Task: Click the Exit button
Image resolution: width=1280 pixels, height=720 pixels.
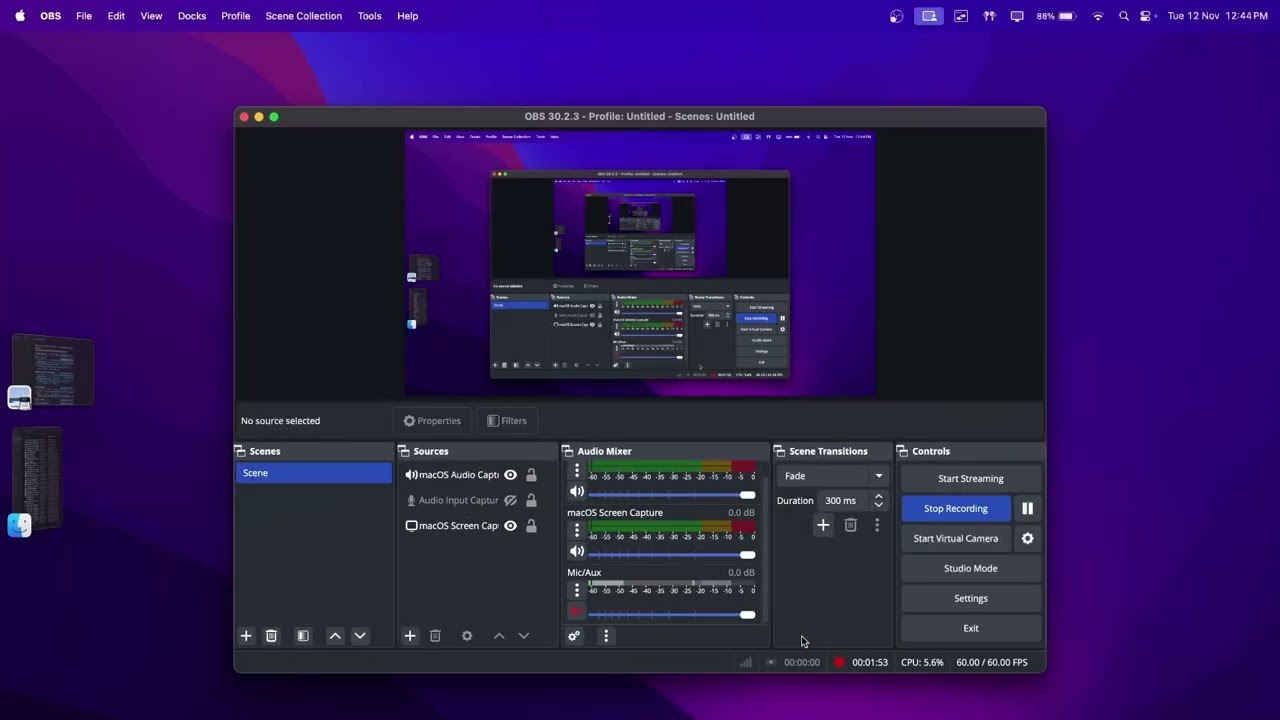Action: (971, 628)
